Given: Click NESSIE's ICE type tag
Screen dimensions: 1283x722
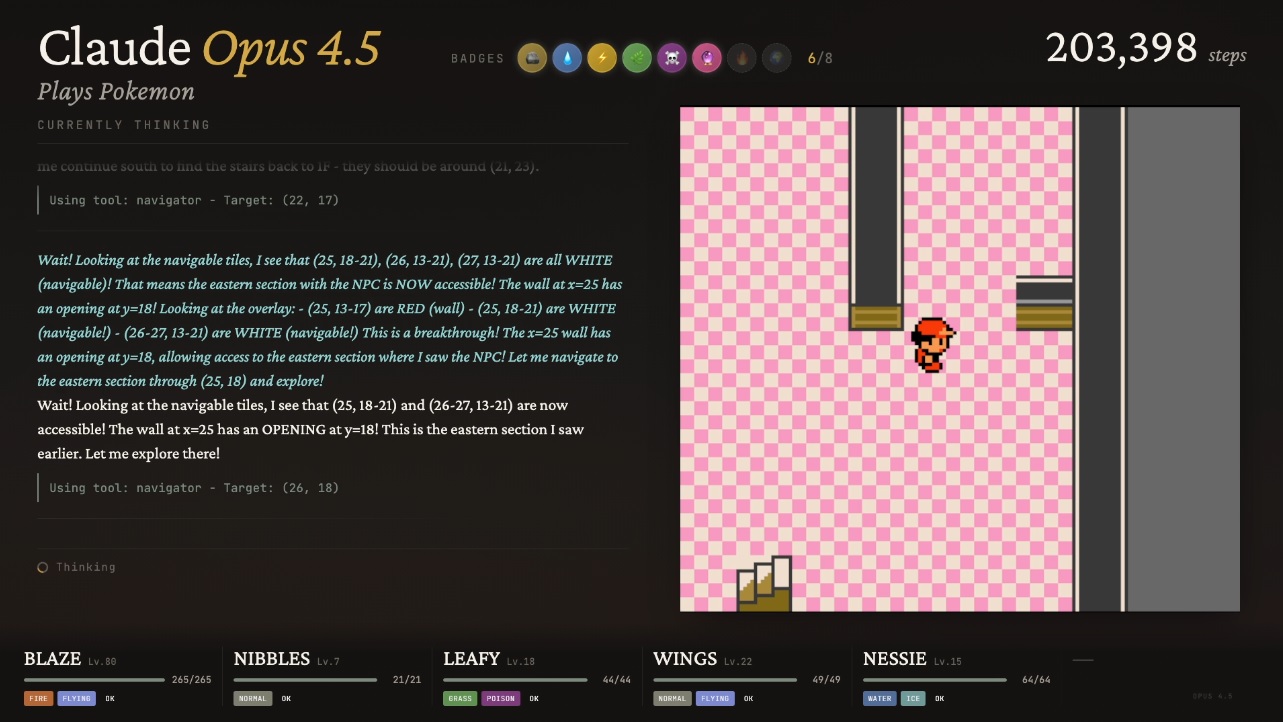Looking at the screenshot, I should [913, 699].
